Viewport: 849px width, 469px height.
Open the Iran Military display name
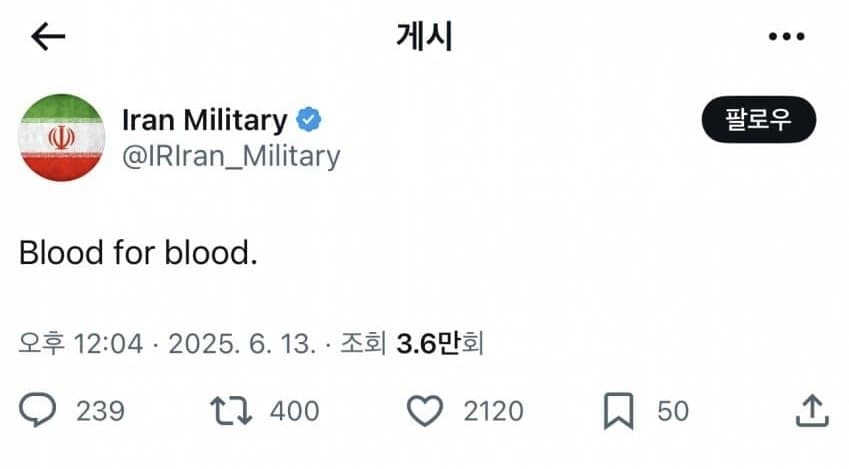(204, 121)
